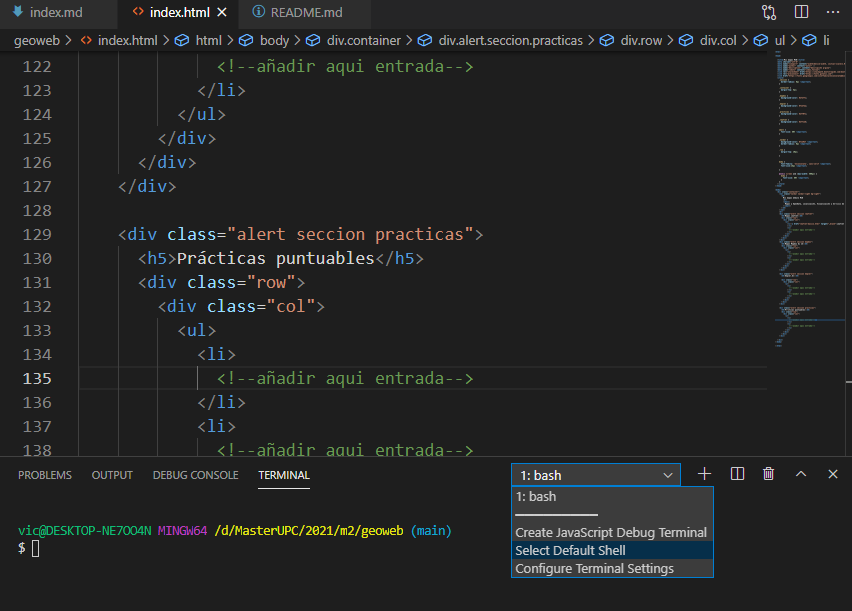Maximize the panel with the up chevron
Image resolution: width=852 pixels, height=611 pixels.
click(801, 474)
